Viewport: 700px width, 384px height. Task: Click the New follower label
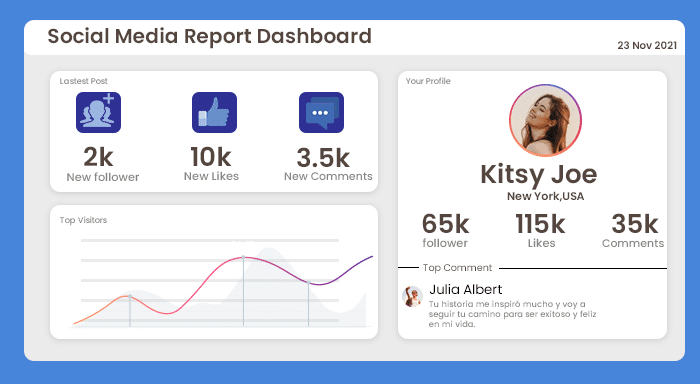103,177
